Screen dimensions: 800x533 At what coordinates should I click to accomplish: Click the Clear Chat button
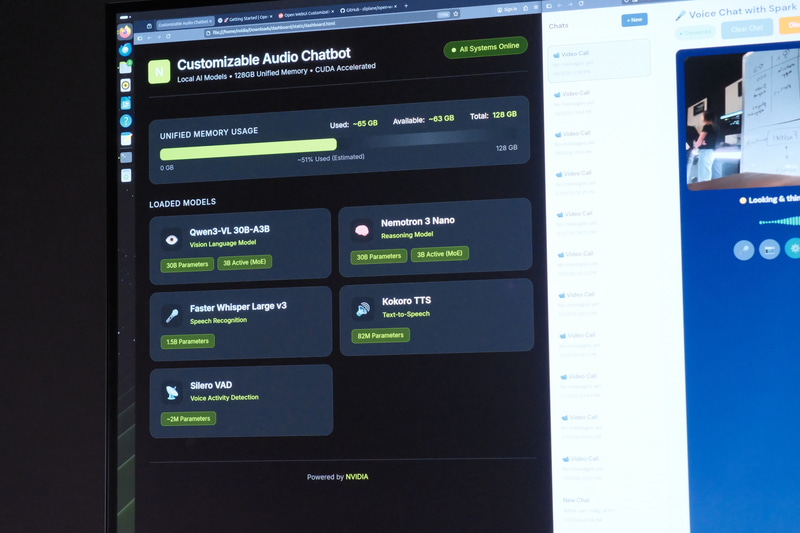[x=747, y=29]
